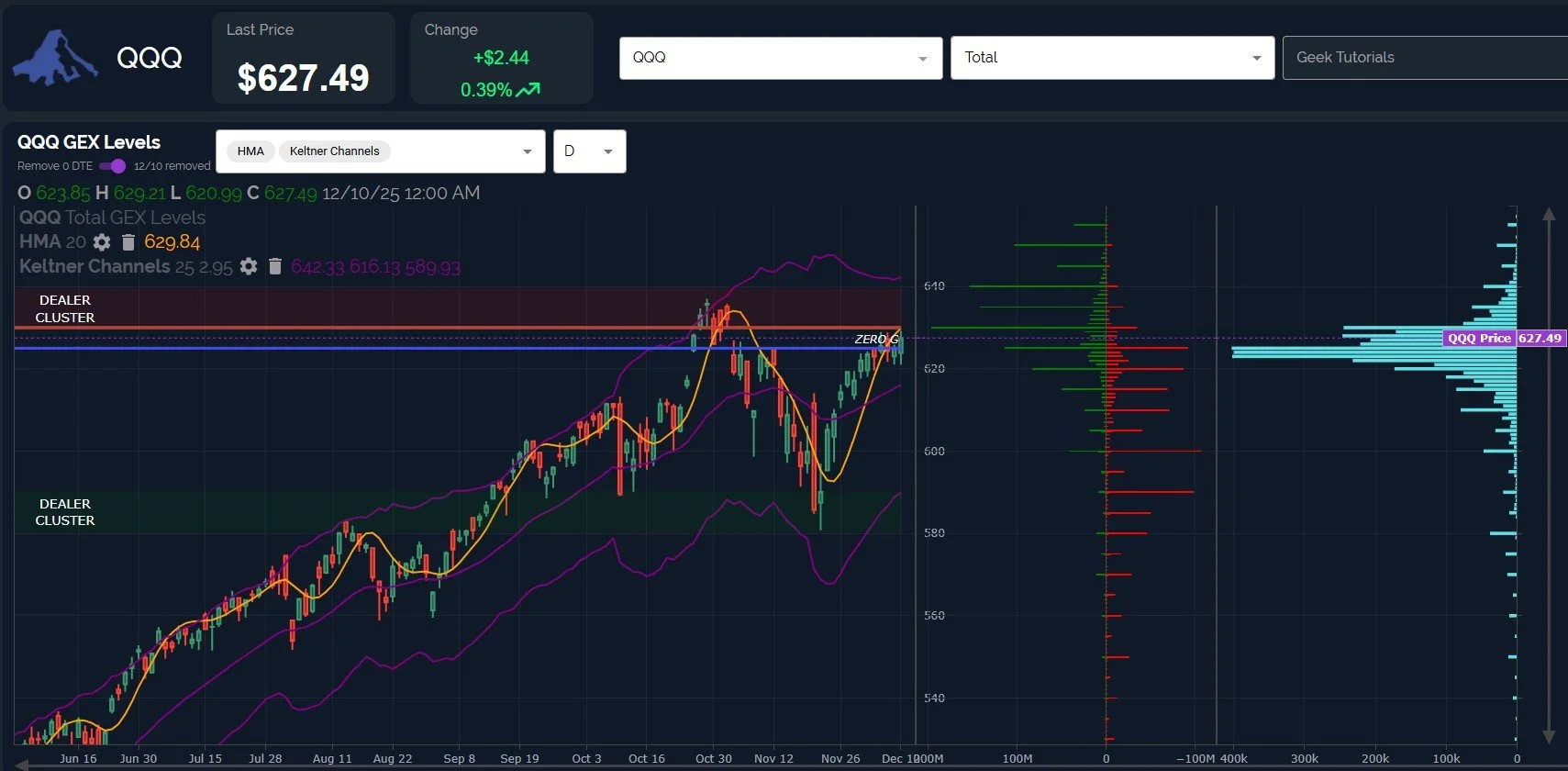Viewport: 1568px width, 771px height.
Task: Click the 600 price axis label
Action: click(934, 451)
